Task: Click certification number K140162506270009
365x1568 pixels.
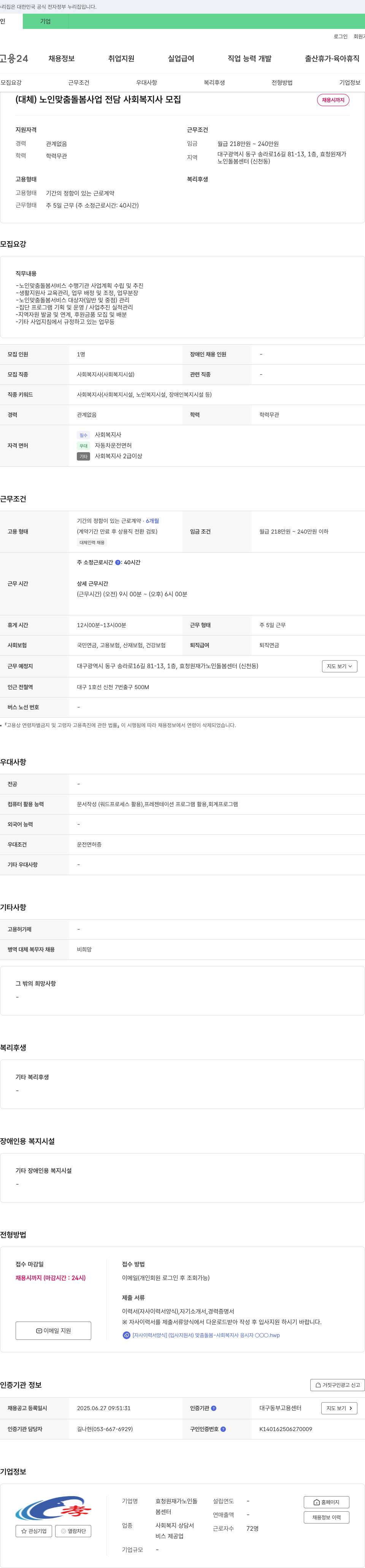Action: pos(285,1428)
